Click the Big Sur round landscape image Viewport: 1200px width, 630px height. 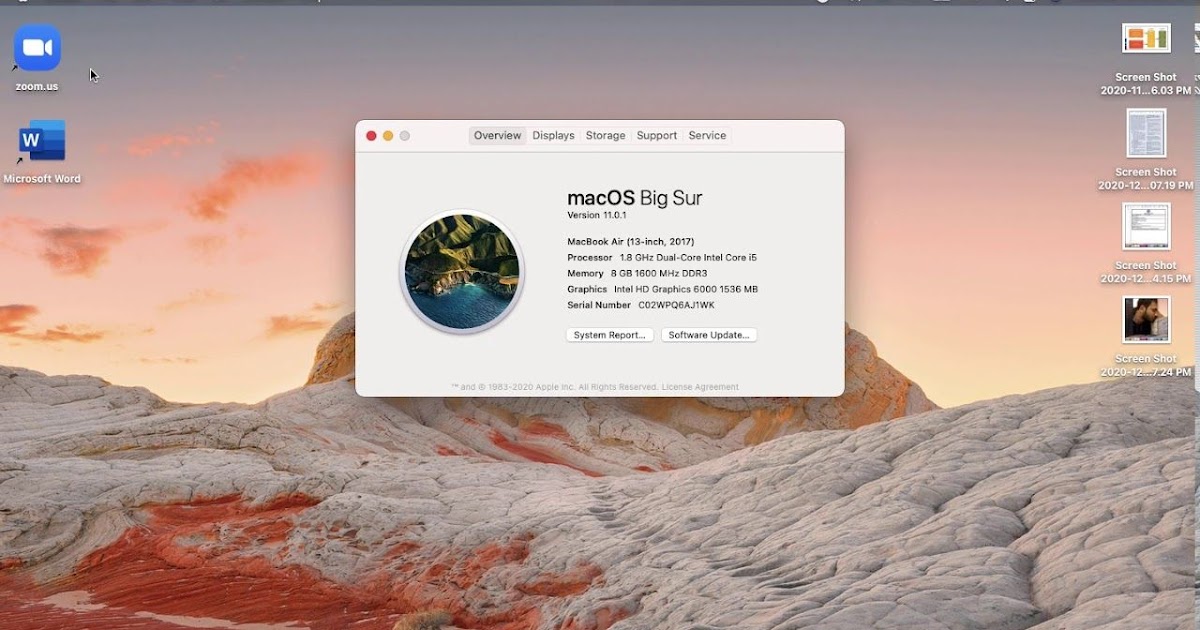[x=462, y=271]
